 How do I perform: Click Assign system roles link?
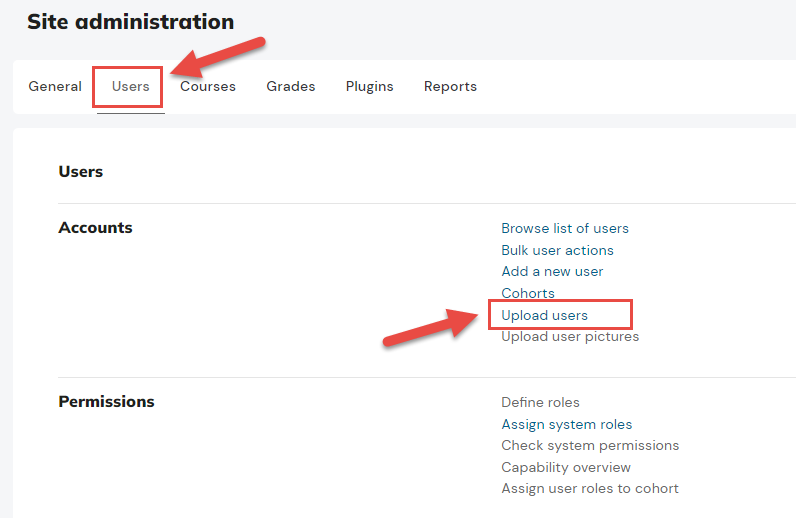(x=567, y=425)
